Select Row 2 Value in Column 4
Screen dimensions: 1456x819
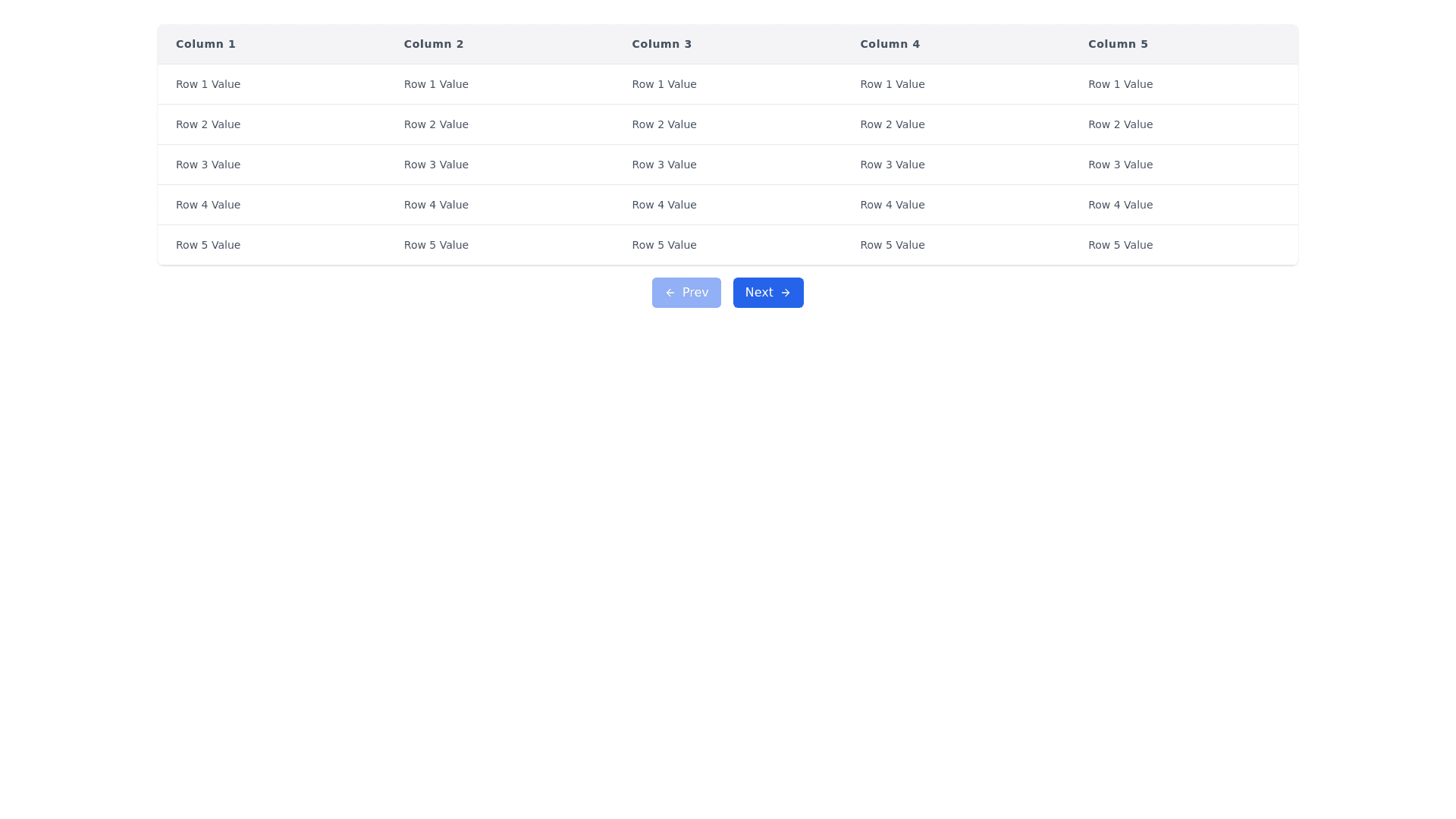[x=892, y=124]
